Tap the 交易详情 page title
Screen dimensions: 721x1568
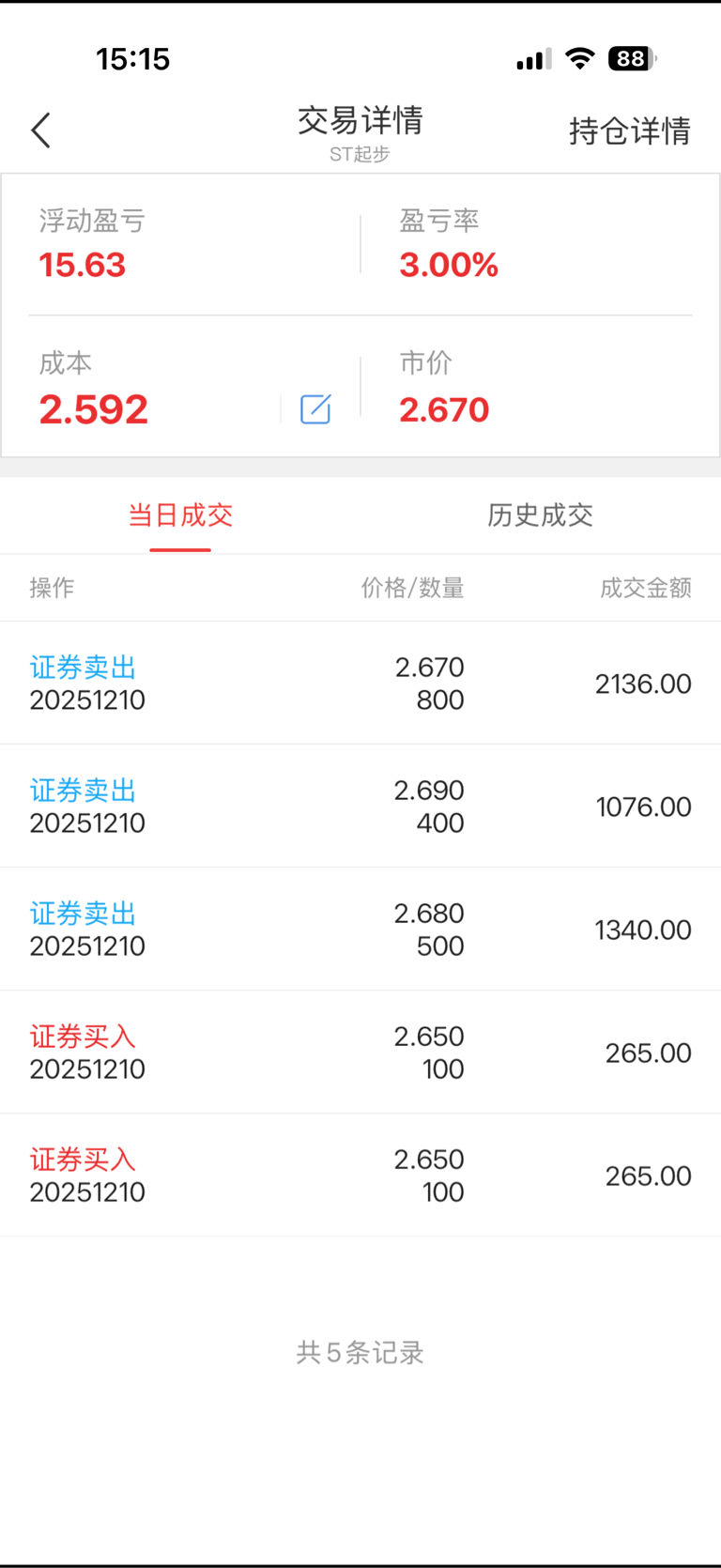point(360,121)
